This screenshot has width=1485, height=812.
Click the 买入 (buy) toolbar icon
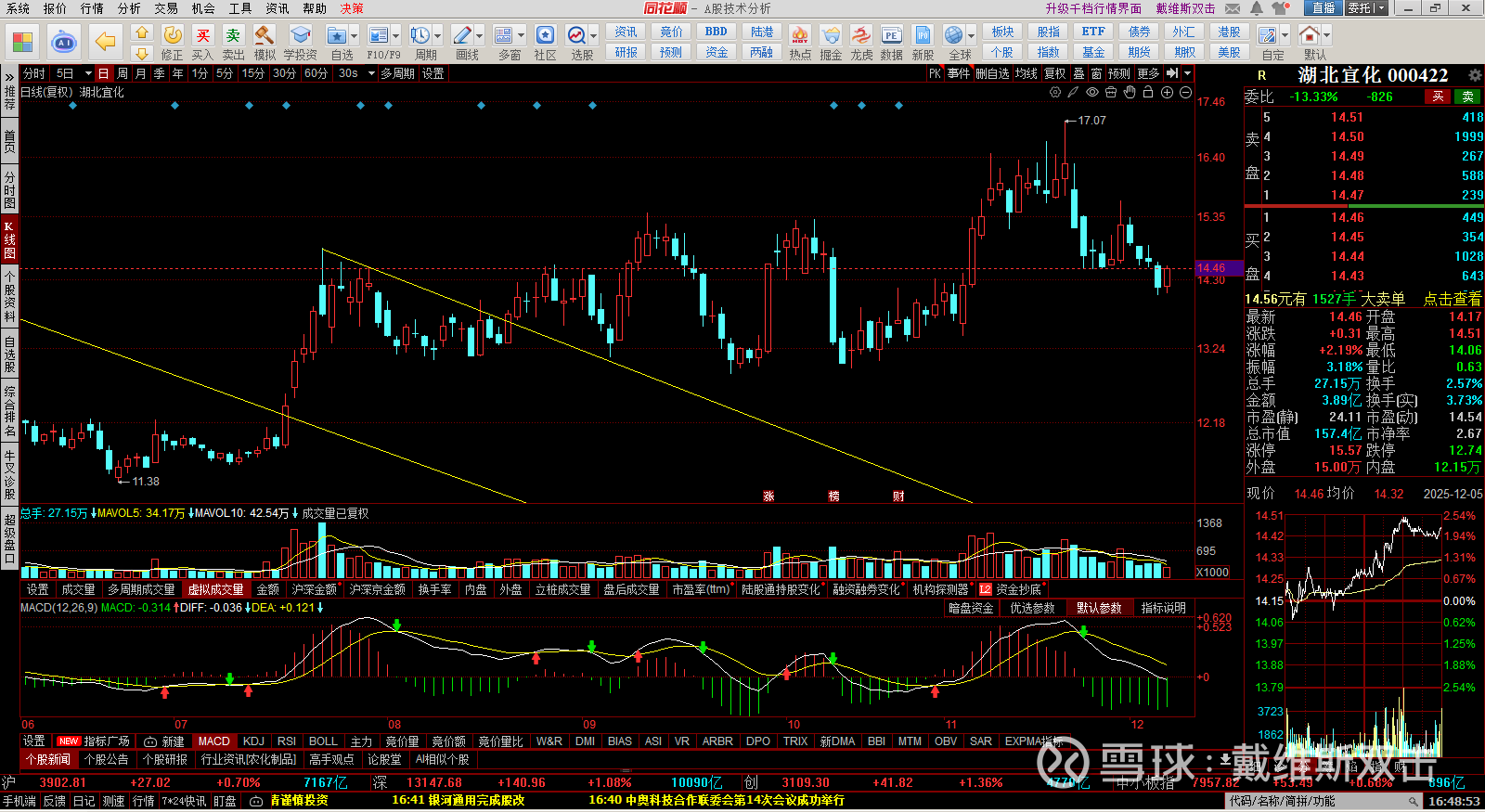click(202, 42)
